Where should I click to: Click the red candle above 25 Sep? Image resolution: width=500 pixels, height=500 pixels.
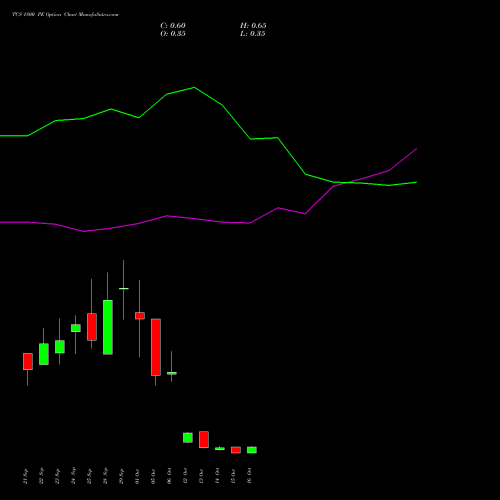tap(92, 327)
